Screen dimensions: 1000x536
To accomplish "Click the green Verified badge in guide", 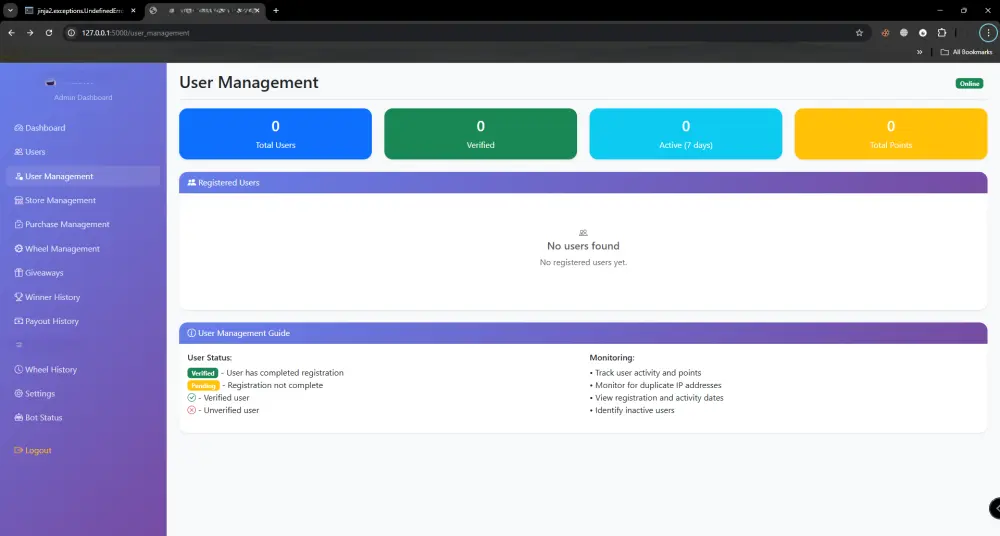I will point(203,373).
